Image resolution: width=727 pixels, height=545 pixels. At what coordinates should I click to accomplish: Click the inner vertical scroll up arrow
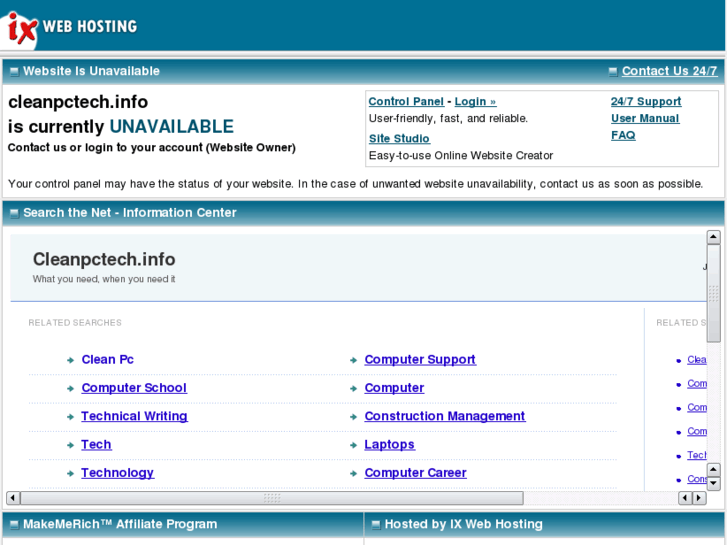[714, 470]
